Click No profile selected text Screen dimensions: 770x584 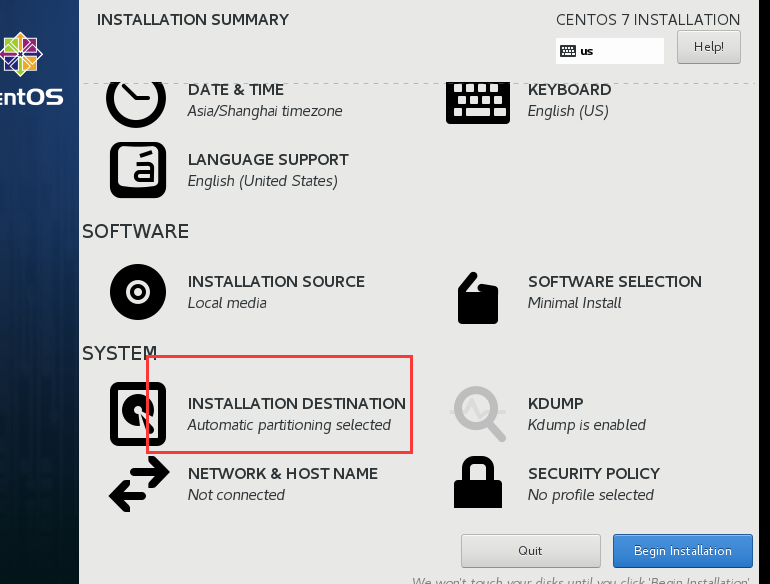591,495
